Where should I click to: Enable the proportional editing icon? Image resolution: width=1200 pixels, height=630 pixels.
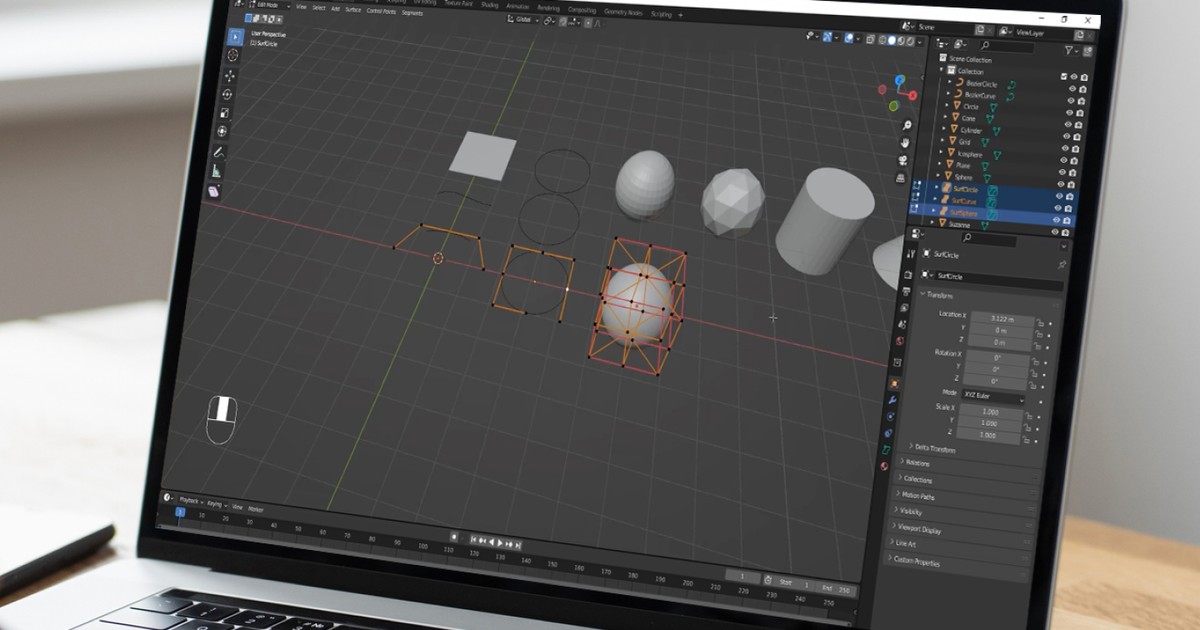coord(587,22)
